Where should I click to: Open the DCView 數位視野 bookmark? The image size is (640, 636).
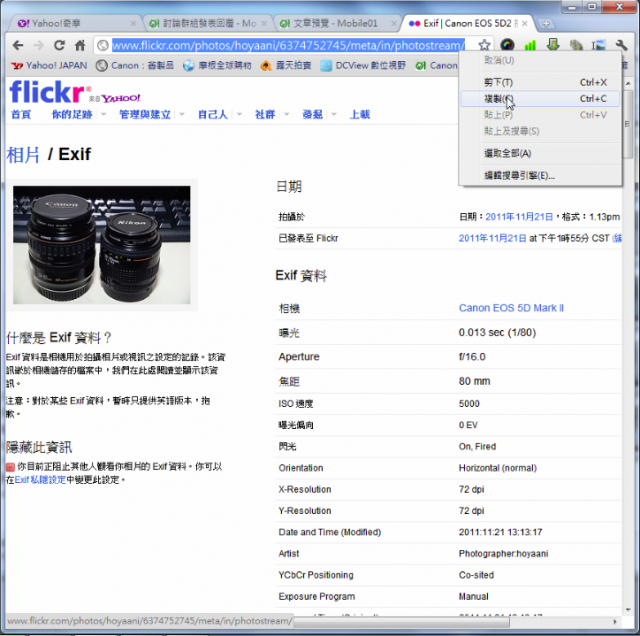(x=363, y=65)
